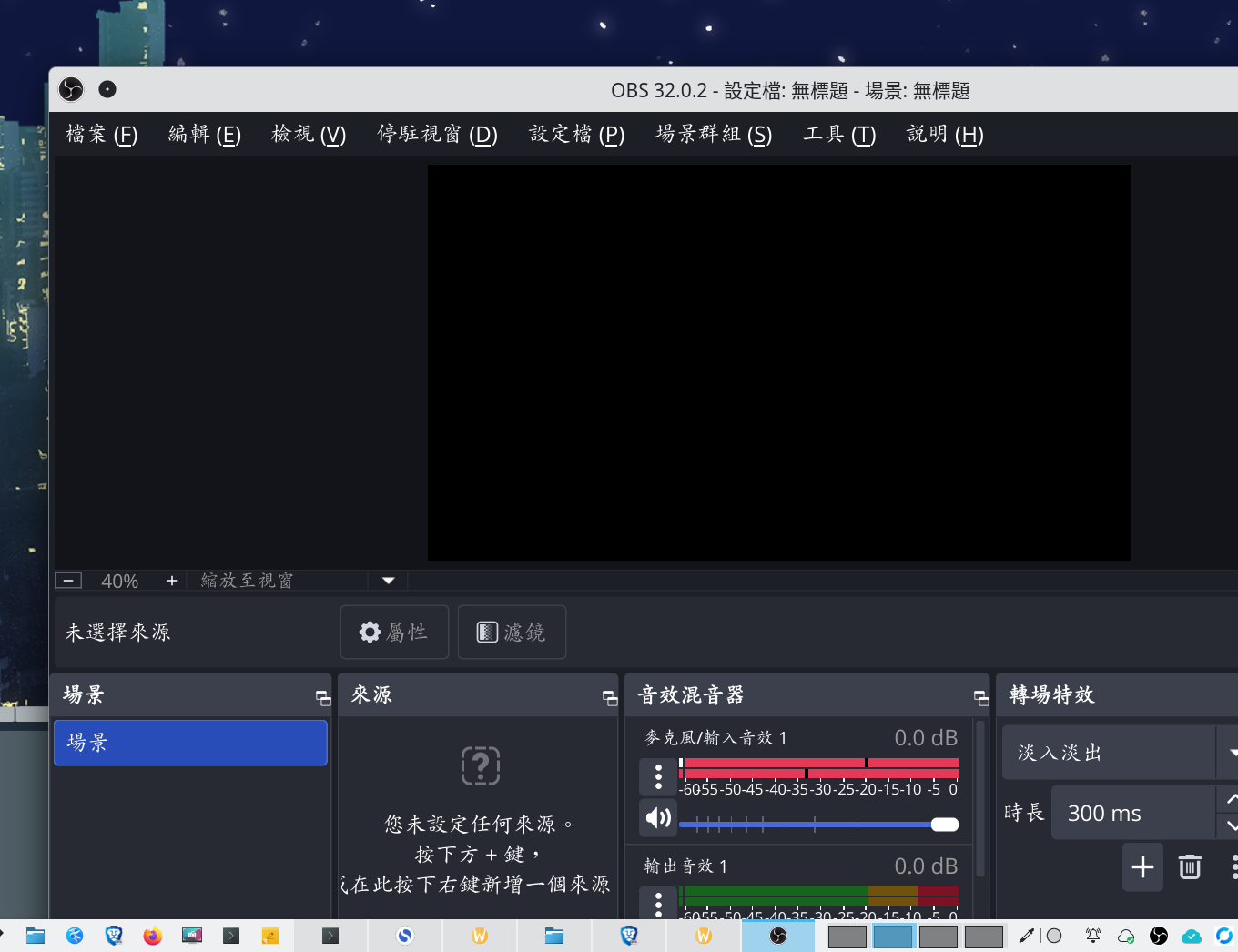Increase the 時長 duration value
This screenshot has height=952, width=1238.
pos(1230,799)
